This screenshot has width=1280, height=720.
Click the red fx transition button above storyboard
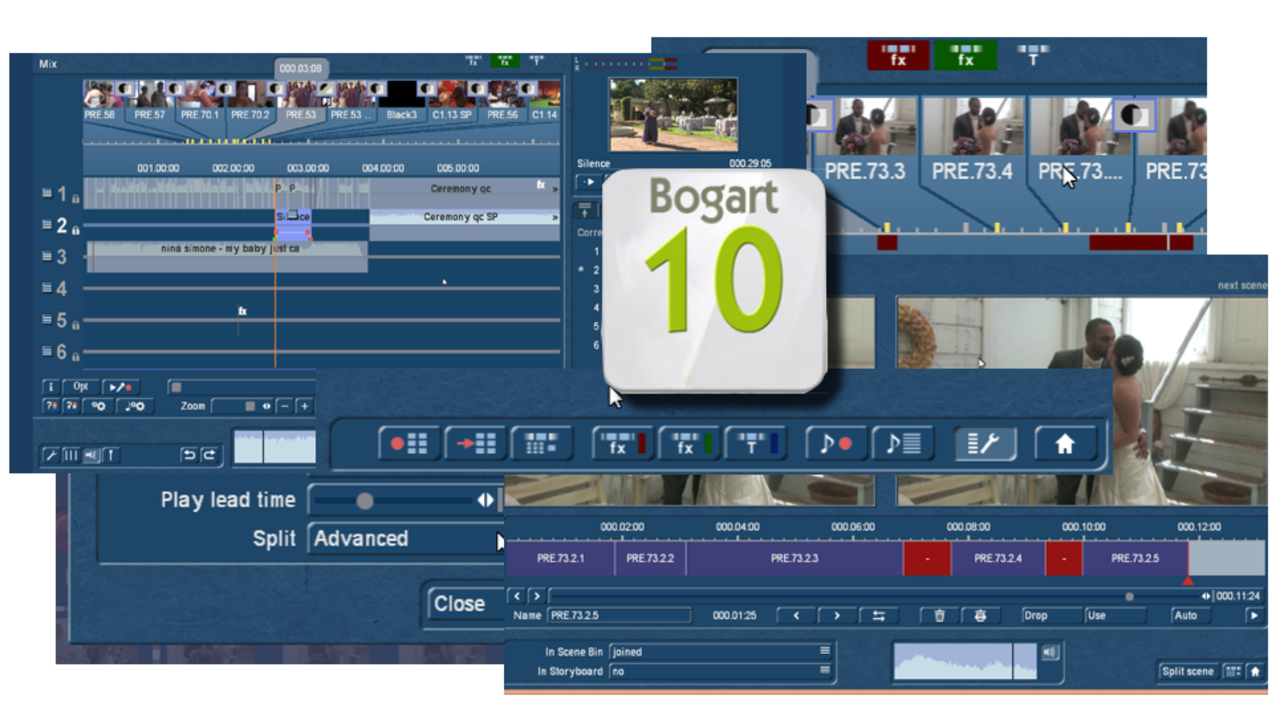tap(898, 56)
